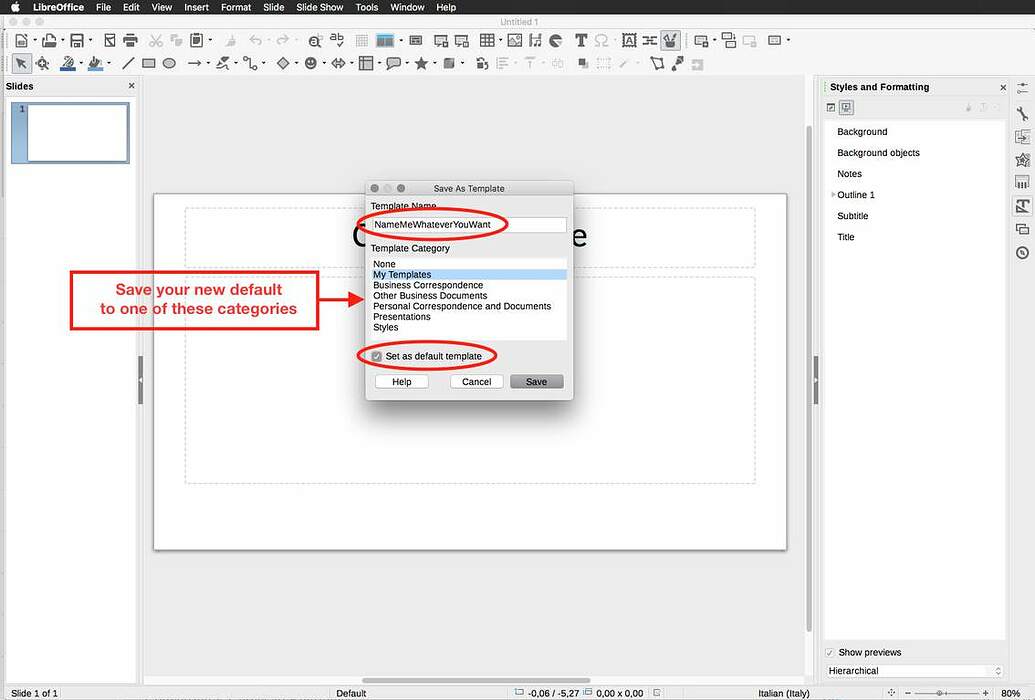Select the Rectangle drawing tool

pyautogui.click(x=149, y=63)
